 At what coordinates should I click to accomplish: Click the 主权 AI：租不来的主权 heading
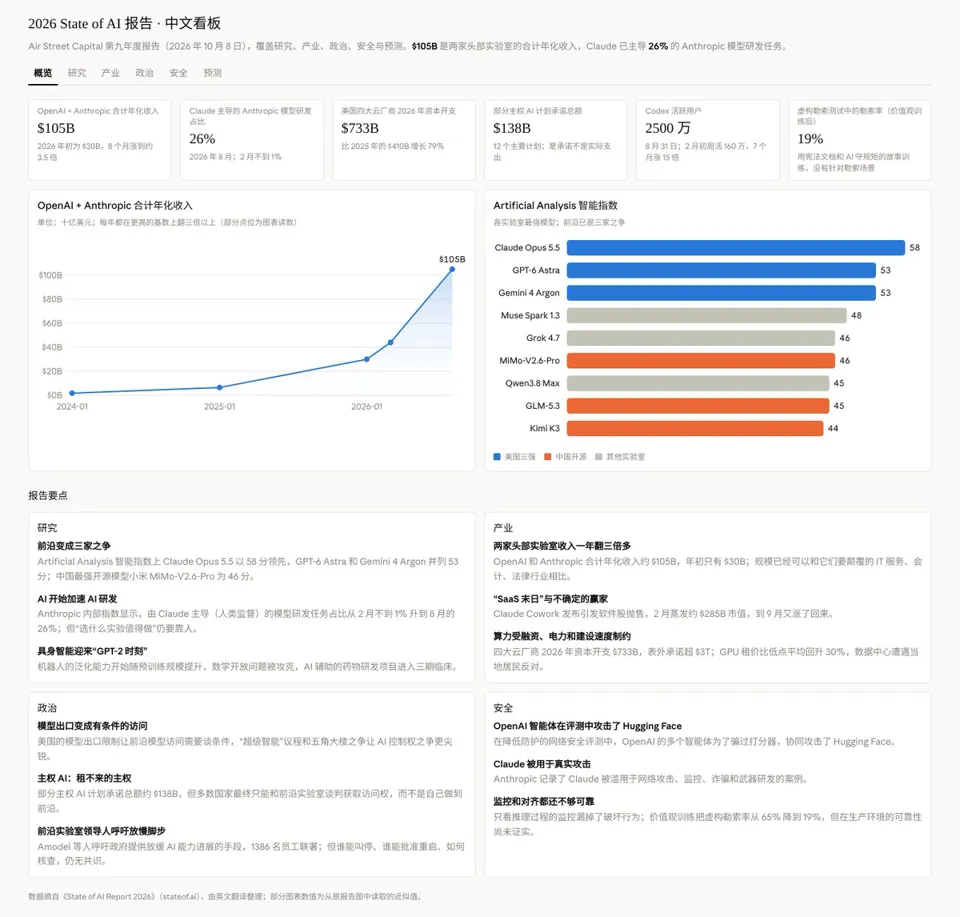tap(84, 778)
